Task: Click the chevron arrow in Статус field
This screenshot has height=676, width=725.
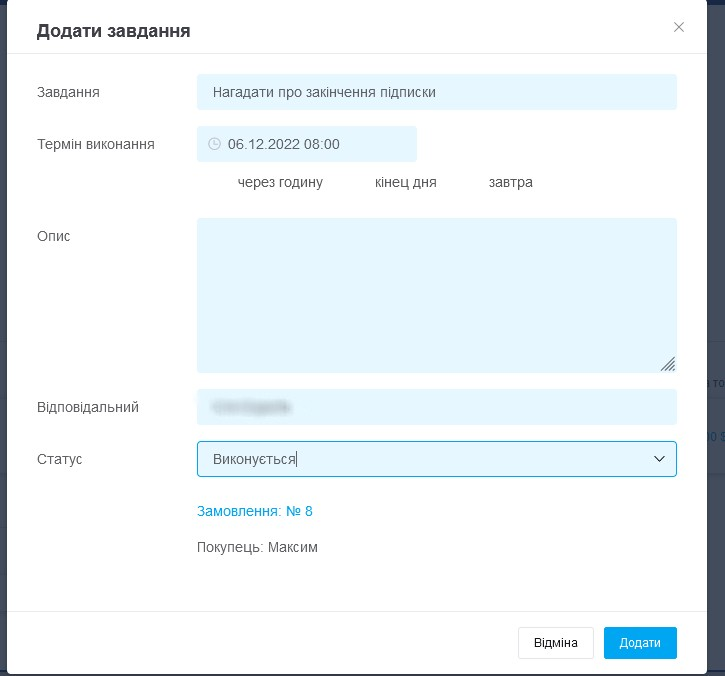Action: pos(659,459)
